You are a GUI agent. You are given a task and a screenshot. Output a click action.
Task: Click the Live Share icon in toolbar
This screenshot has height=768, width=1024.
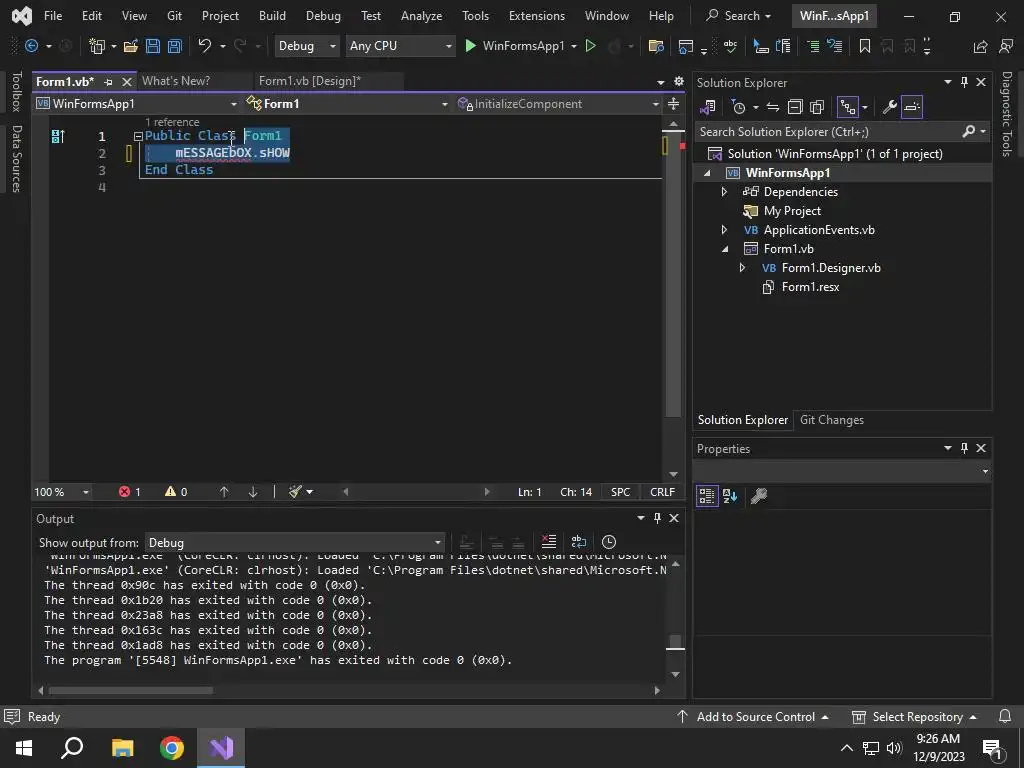(980, 46)
